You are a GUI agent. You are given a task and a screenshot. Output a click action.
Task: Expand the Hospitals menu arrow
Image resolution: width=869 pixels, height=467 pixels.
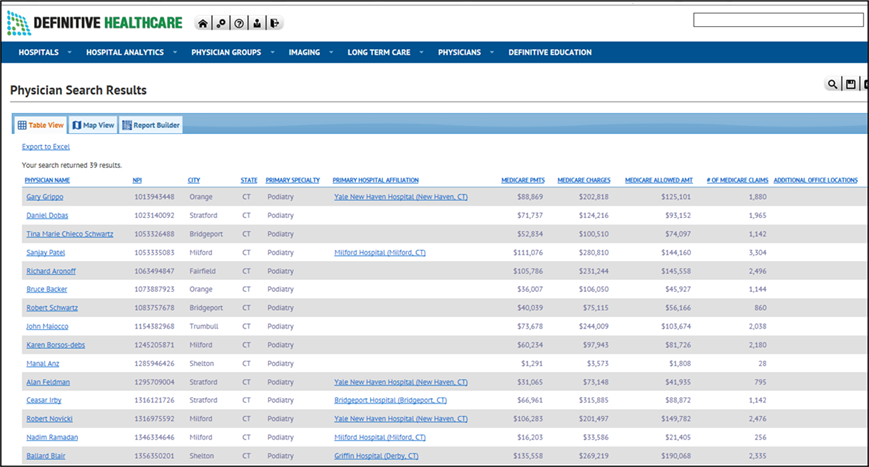tap(69, 52)
